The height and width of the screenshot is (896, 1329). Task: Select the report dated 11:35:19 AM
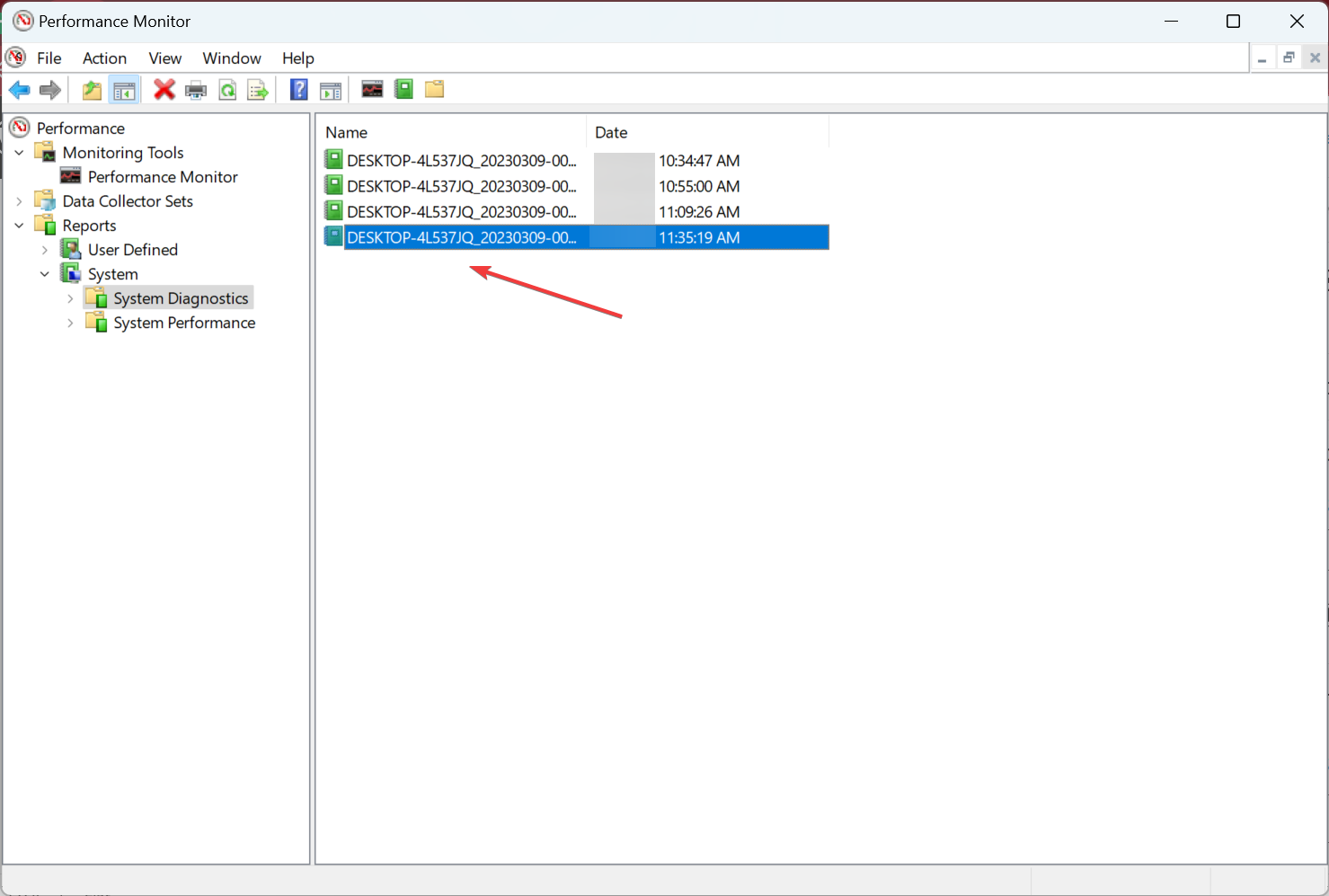575,237
